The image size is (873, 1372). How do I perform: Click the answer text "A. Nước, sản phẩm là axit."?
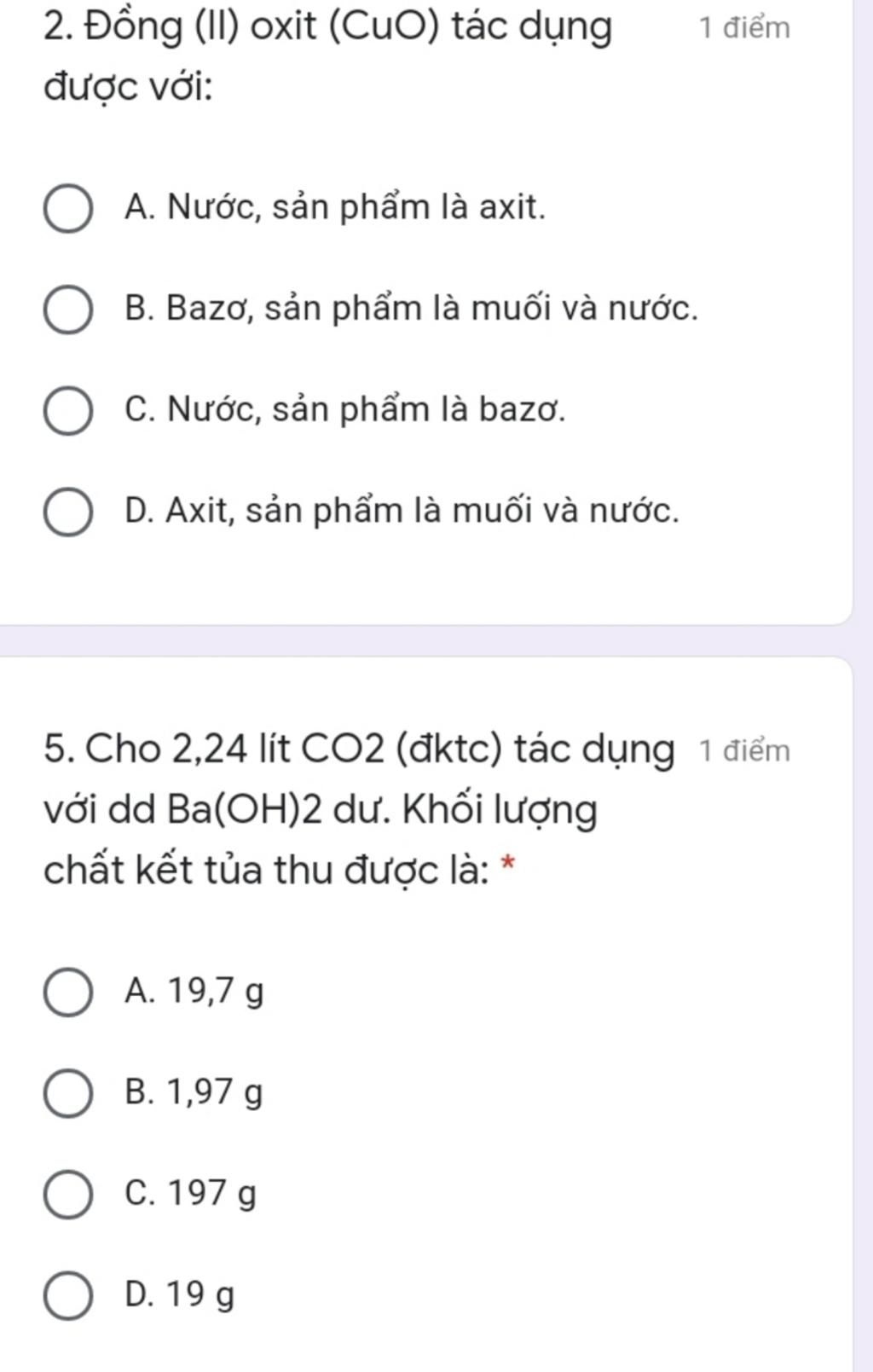(x=334, y=207)
